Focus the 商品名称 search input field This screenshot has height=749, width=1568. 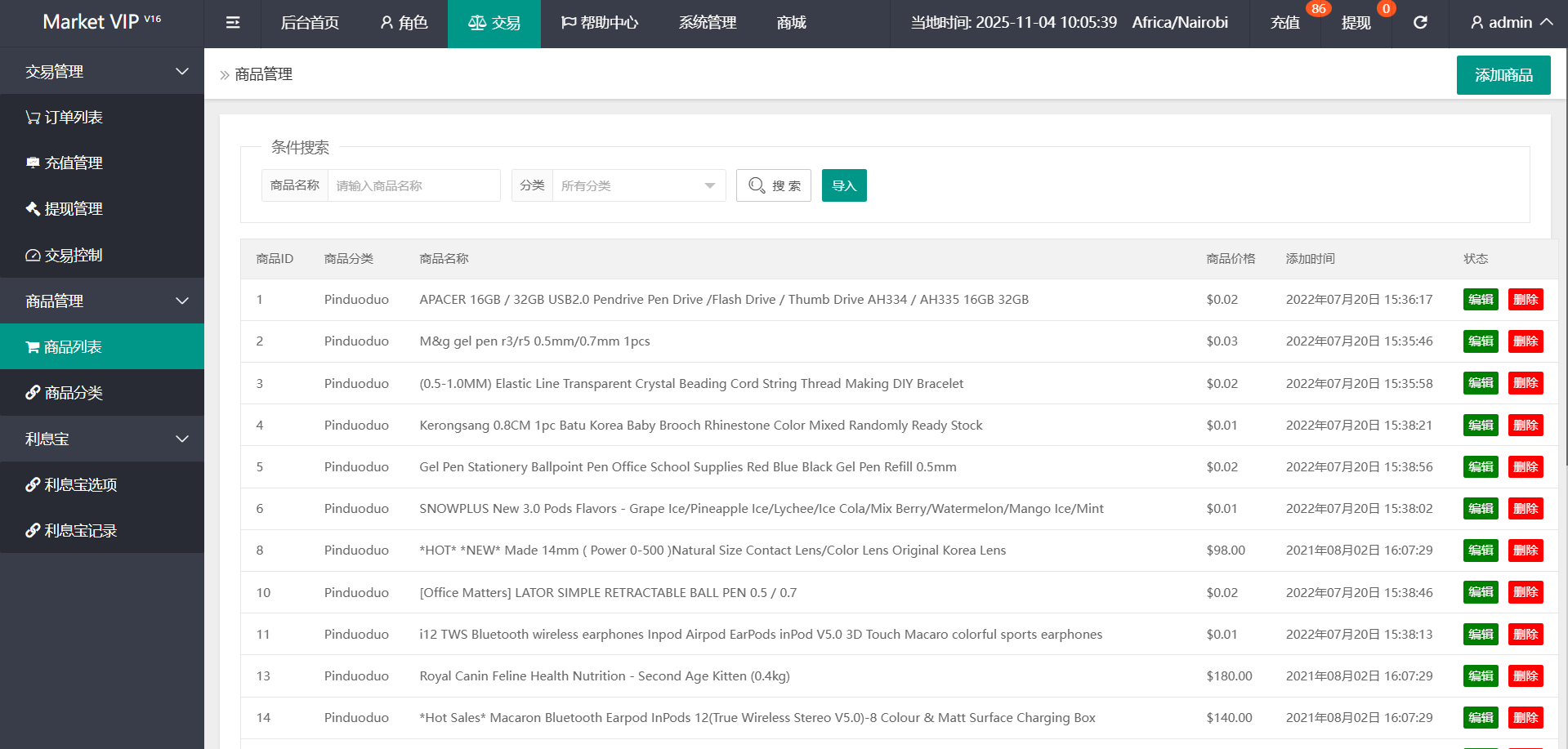coord(413,186)
